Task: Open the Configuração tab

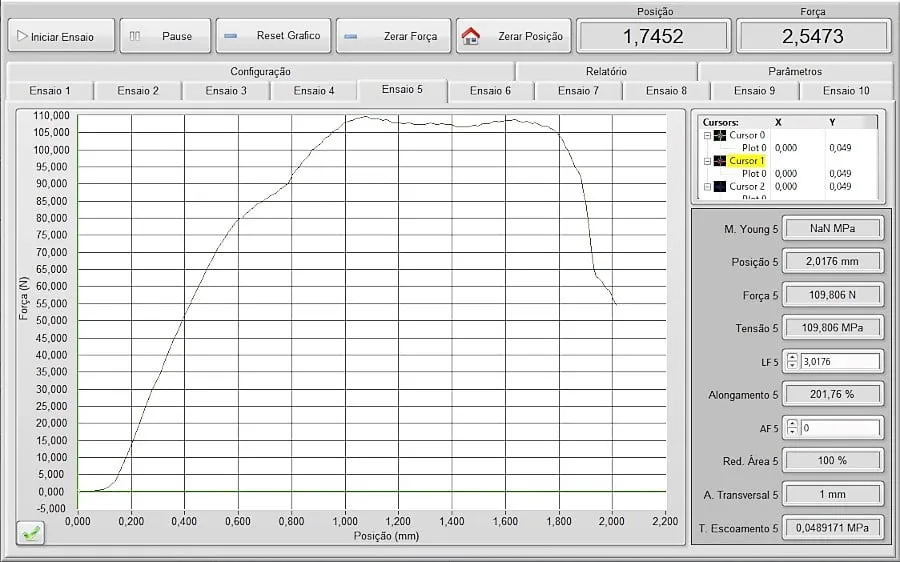Action: (260, 71)
